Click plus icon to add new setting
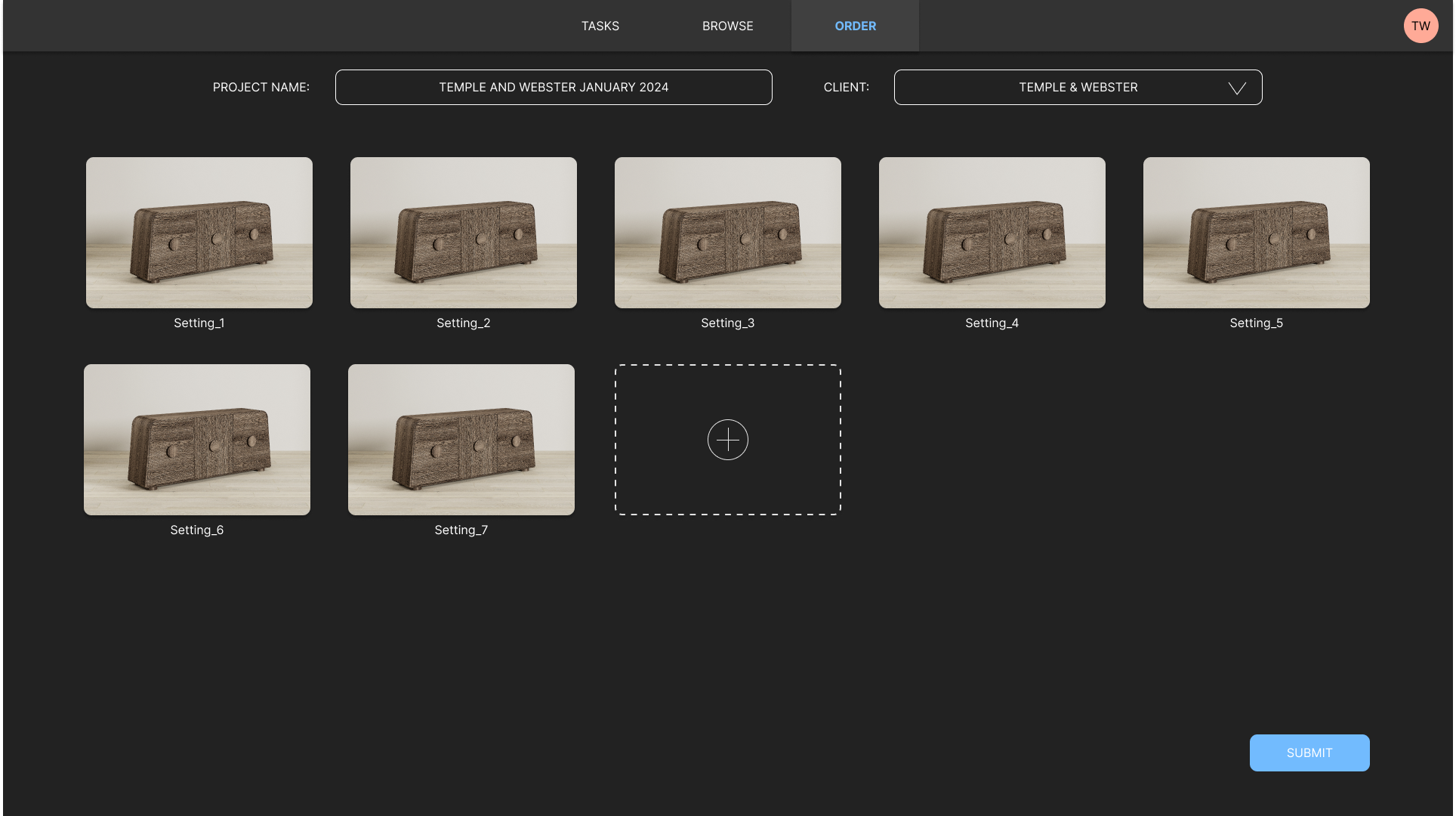The image size is (1456, 816). click(x=728, y=440)
